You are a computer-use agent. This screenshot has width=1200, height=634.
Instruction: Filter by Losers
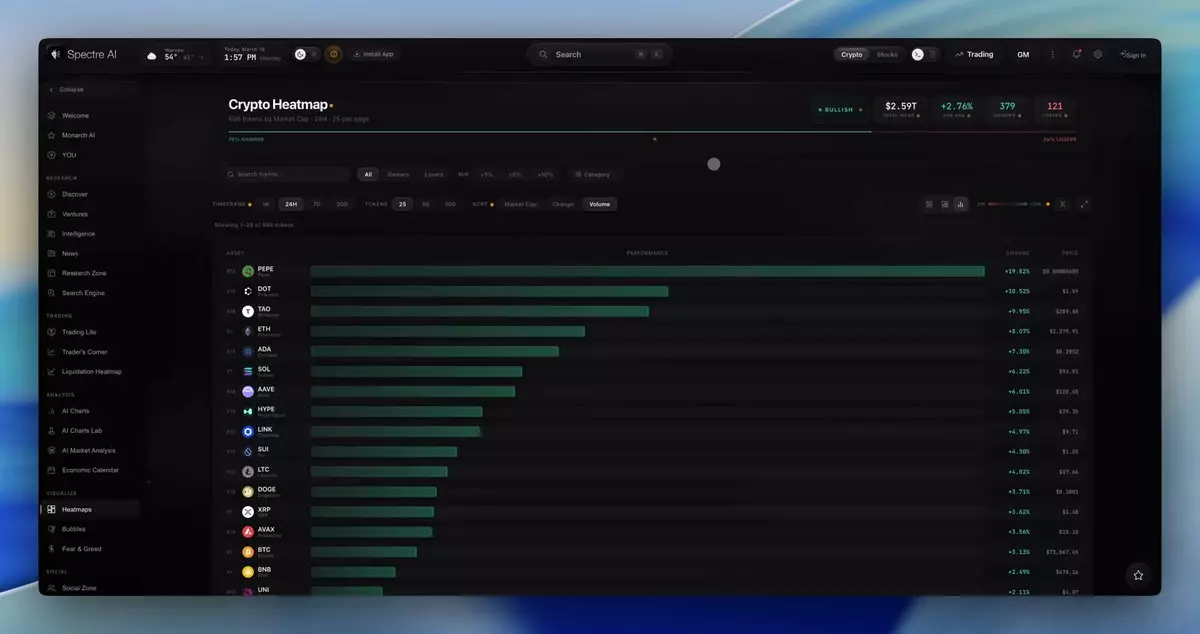tap(434, 174)
